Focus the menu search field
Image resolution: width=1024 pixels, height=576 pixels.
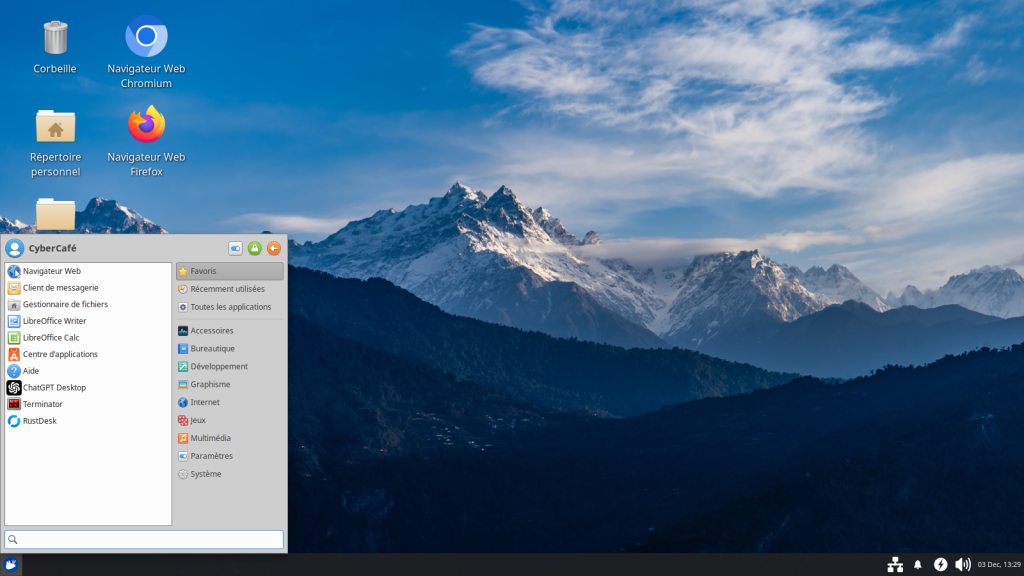click(x=144, y=540)
